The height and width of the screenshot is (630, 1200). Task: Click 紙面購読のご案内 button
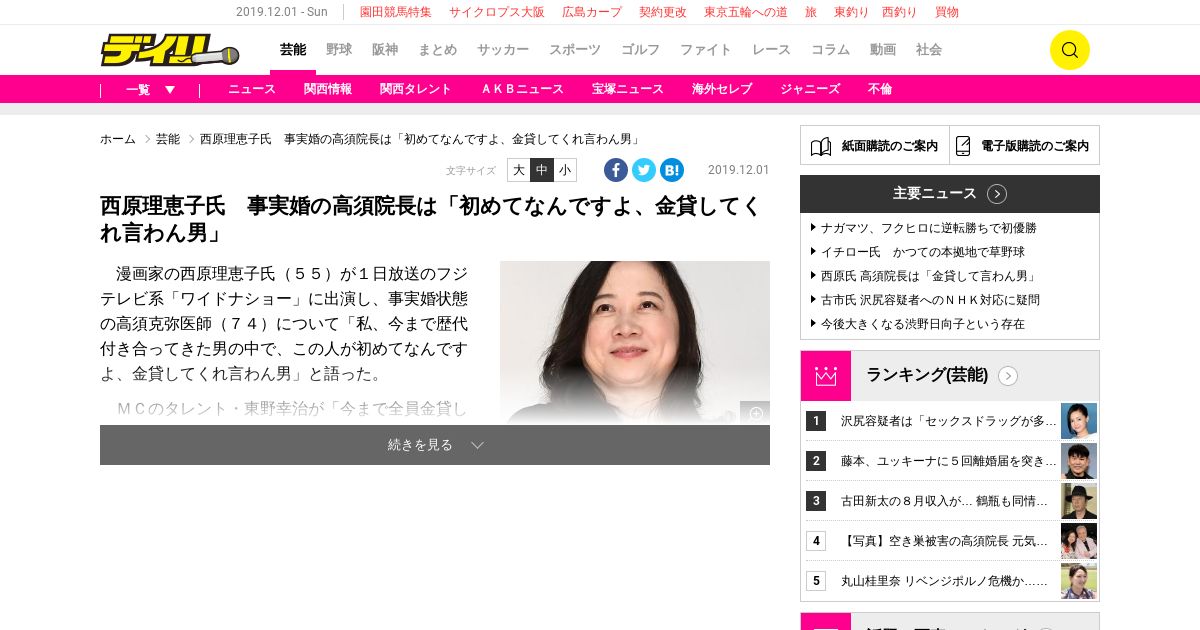pyautogui.click(x=875, y=146)
